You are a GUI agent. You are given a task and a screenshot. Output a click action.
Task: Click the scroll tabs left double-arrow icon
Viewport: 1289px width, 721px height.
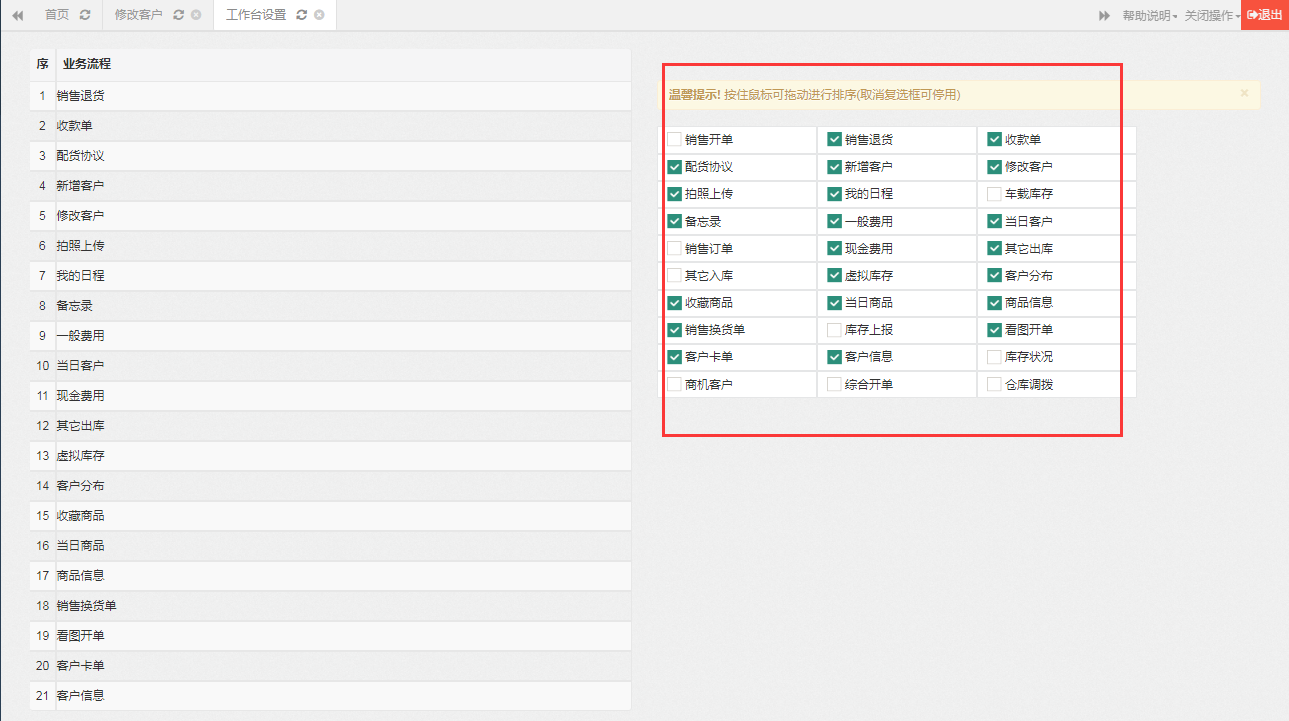point(17,16)
